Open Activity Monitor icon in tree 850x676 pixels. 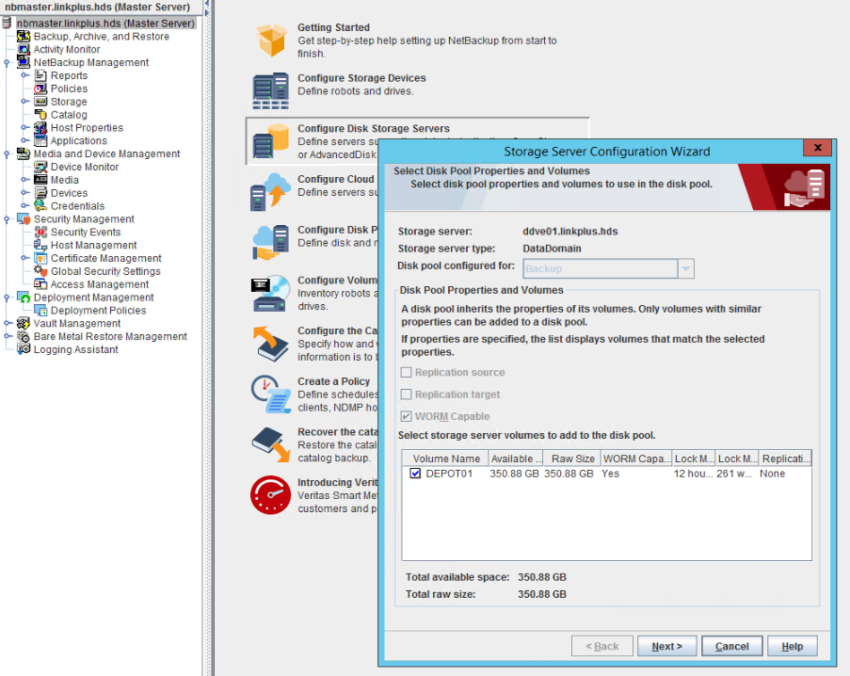(x=23, y=49)
